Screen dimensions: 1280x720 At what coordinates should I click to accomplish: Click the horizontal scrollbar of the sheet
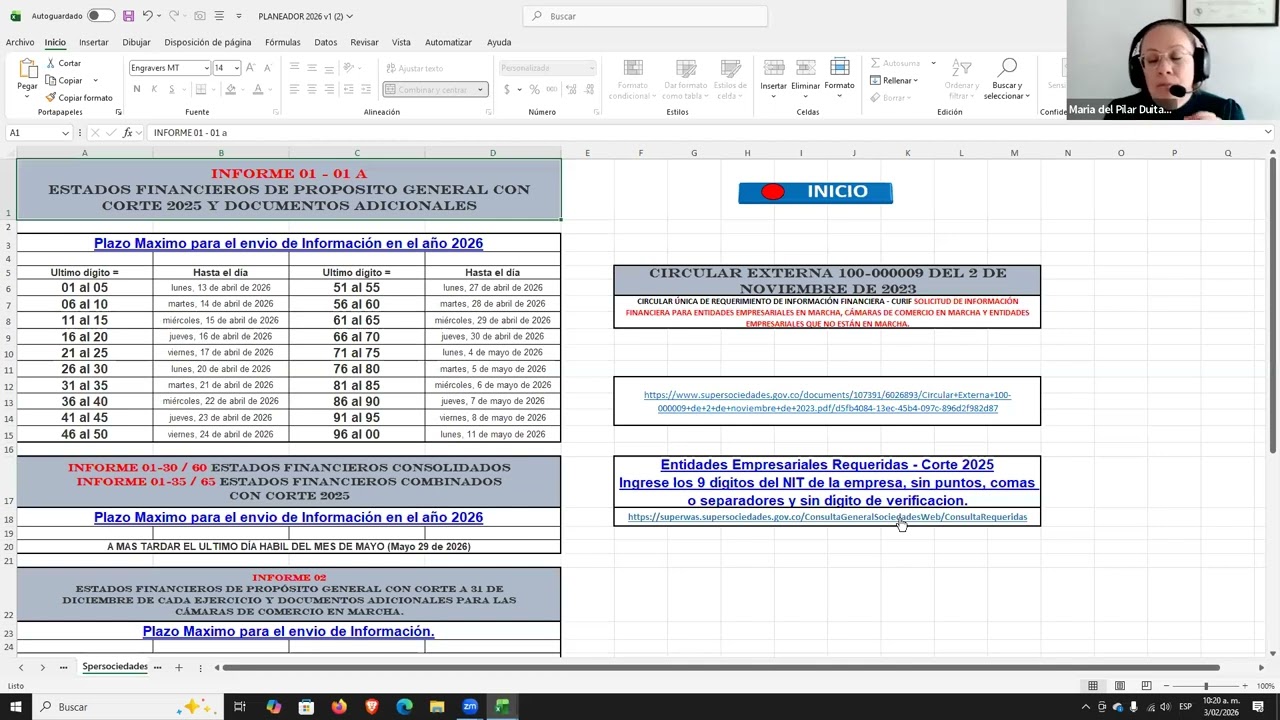pos(720,667)
